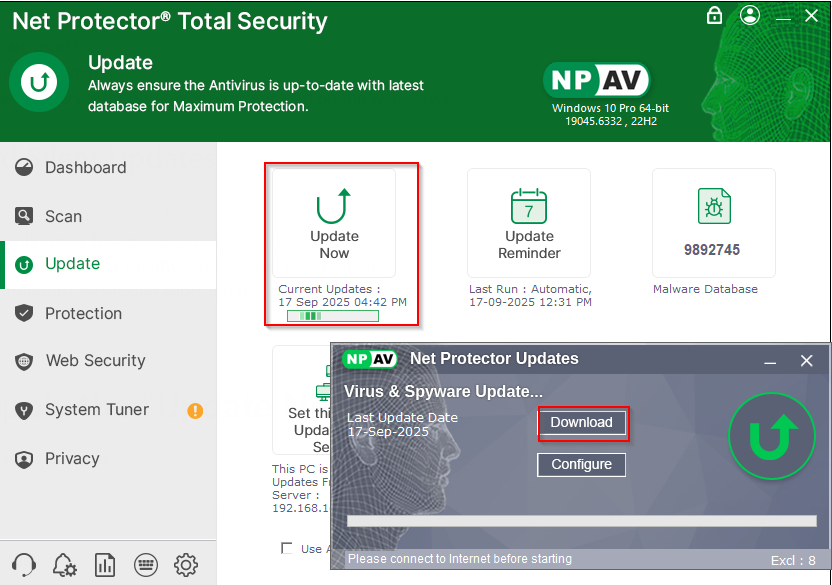The height and width of the screenshot is (585, 832).
Task: Click the Malware Database bug icon
Action: [714, 207]
